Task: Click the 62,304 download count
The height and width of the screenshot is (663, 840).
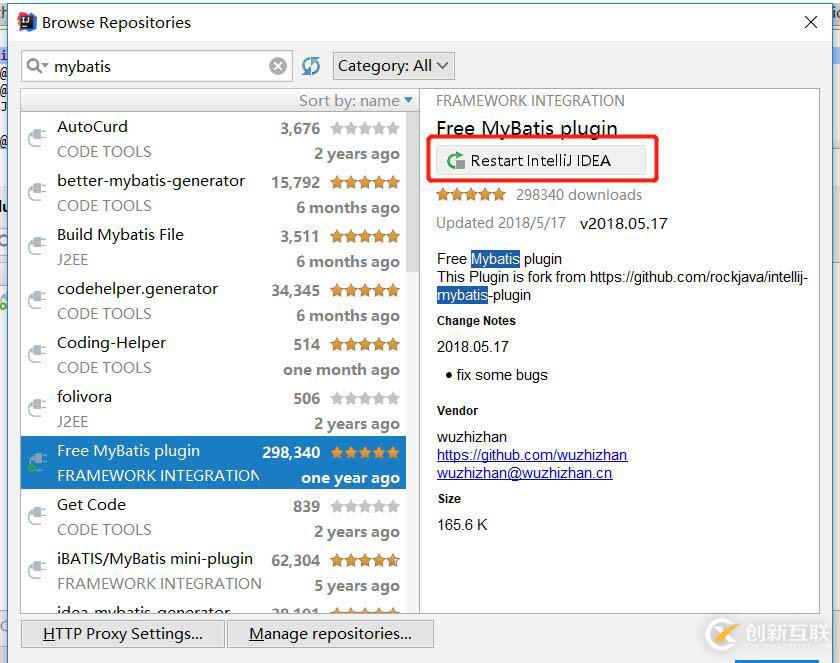Action: click(x=296, y=561)
